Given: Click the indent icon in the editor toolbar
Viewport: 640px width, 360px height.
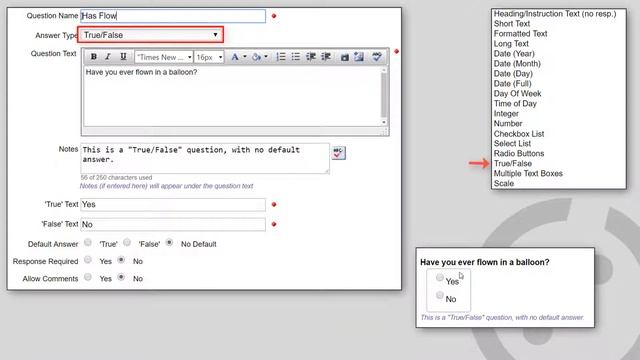Looking at the screenshot, I should 326,57.
